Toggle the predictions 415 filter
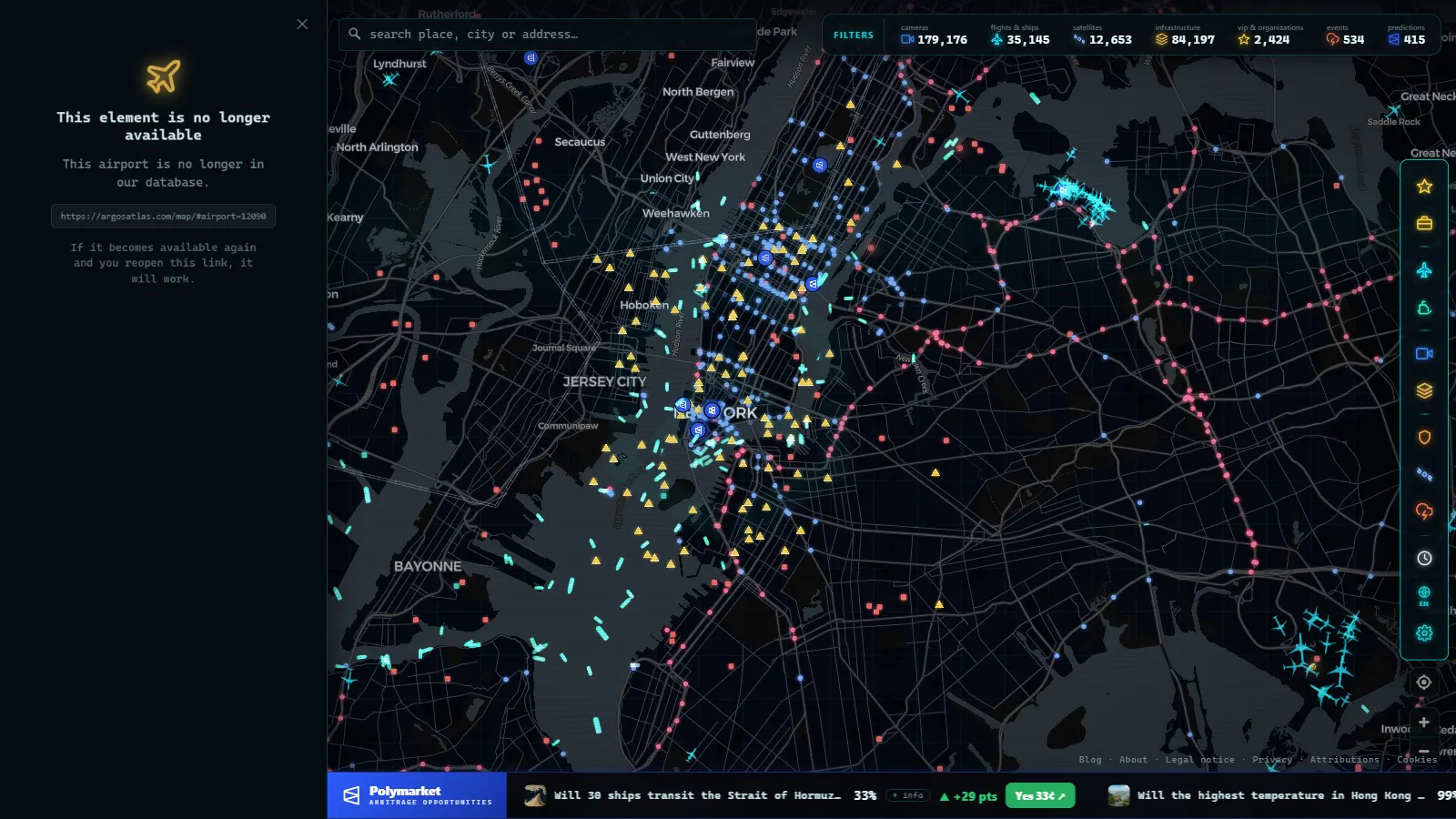Image resolution: width=1456 pixels, height=819 pixels. point(1406,35)
